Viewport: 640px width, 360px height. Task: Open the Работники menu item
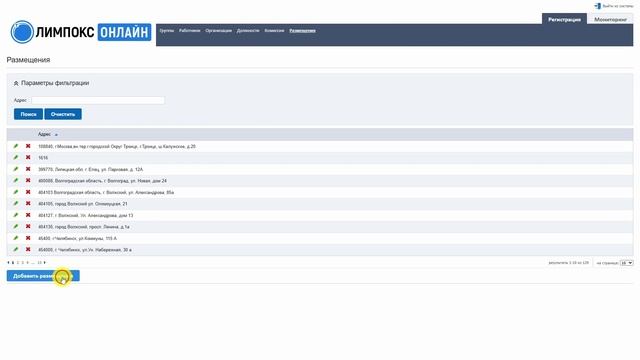(x=190, y=31)
